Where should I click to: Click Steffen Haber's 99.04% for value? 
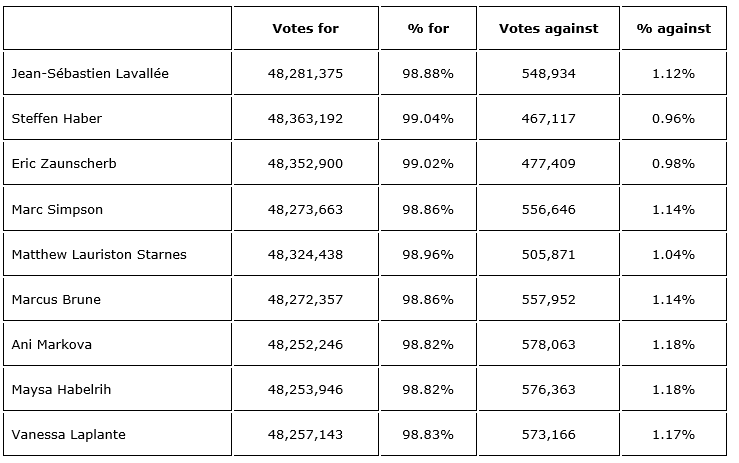tap(428, 119)
